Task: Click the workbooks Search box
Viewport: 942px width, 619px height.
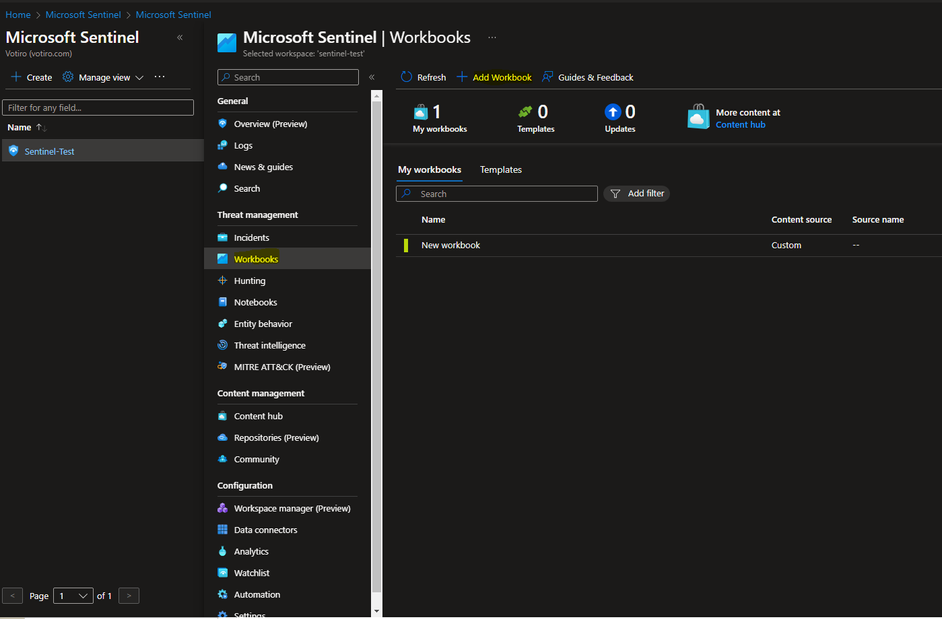Action: [x=497, y=194]
